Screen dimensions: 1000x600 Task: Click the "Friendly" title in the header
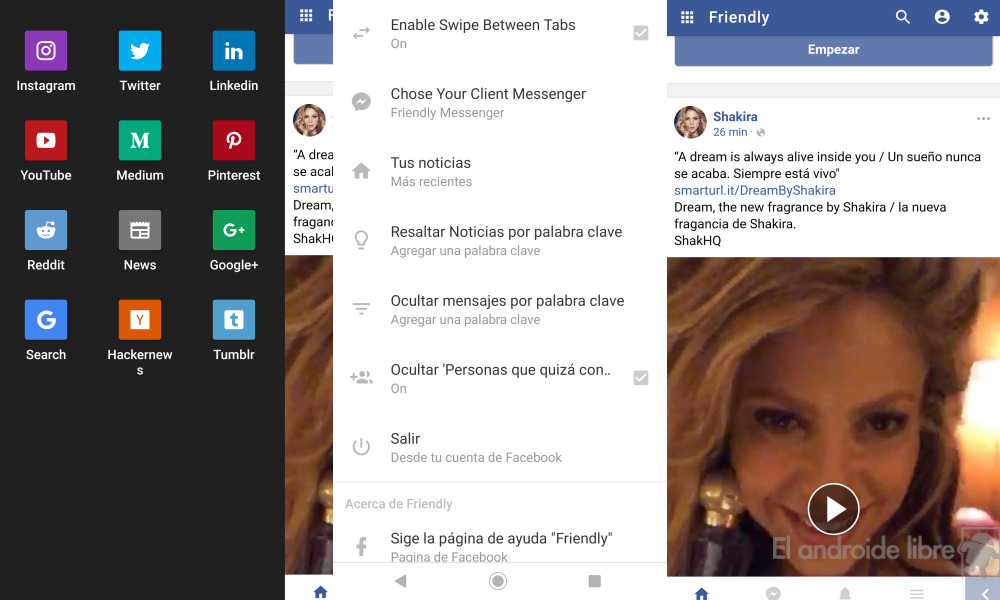coord(739,17)
